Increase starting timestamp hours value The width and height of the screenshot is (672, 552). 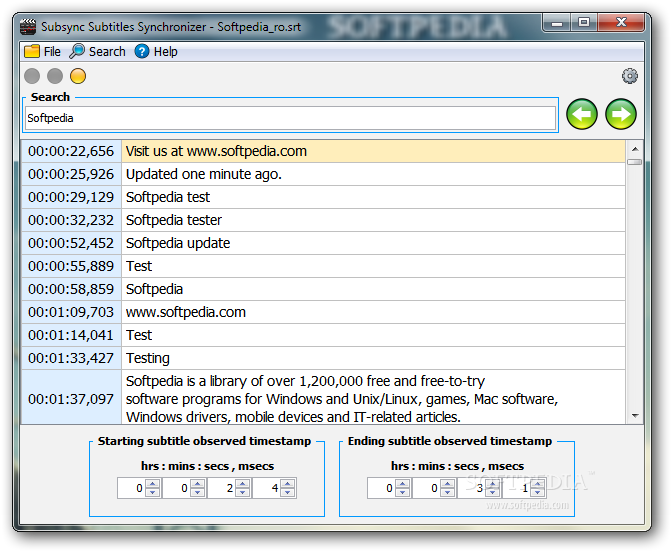point(153,483)
